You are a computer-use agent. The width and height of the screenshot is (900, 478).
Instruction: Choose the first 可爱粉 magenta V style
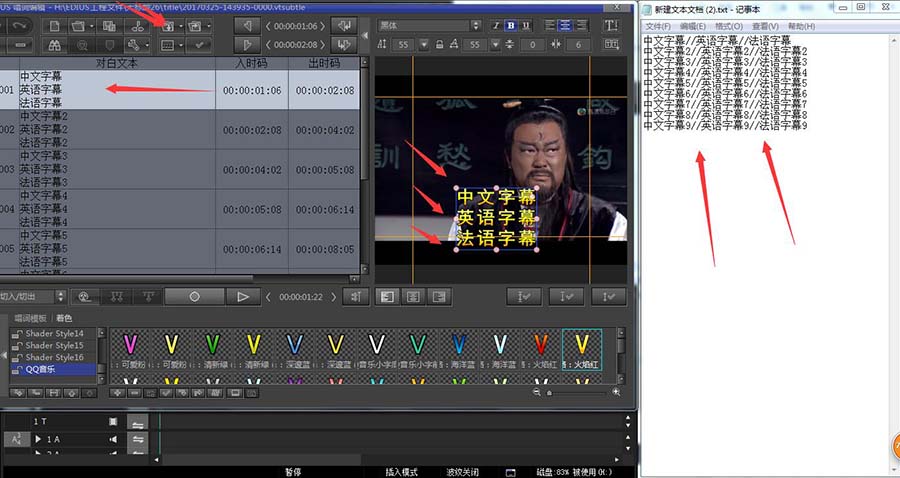130,349
